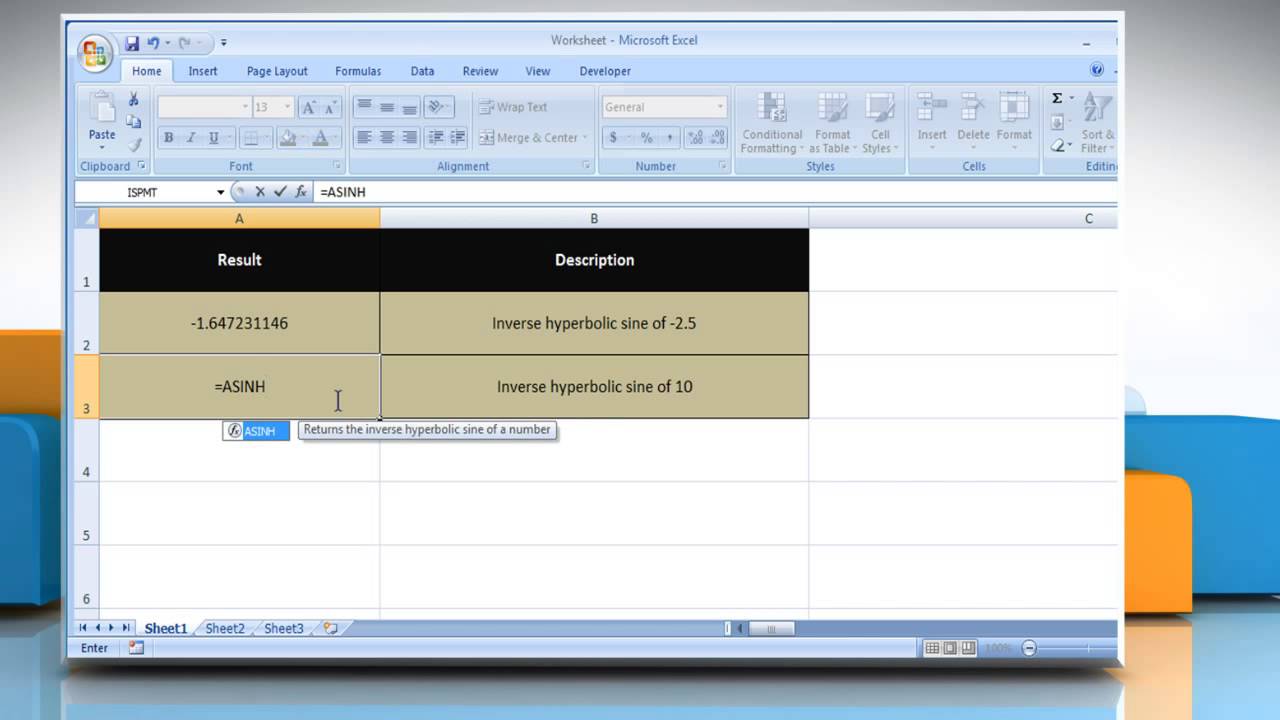Click the Cut scissors icon
Image resolution: width=1280 pixels, height=720 pixels.
(x=133, y=100)
